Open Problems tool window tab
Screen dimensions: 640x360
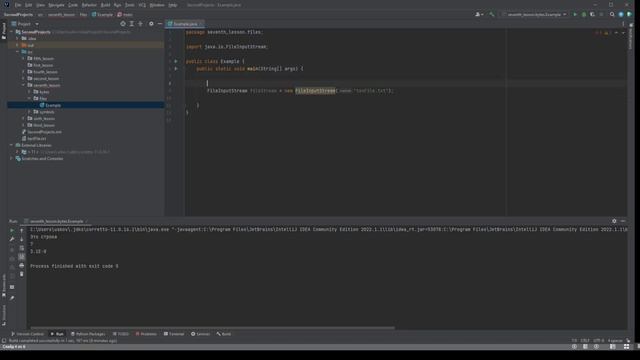(146, 334)
